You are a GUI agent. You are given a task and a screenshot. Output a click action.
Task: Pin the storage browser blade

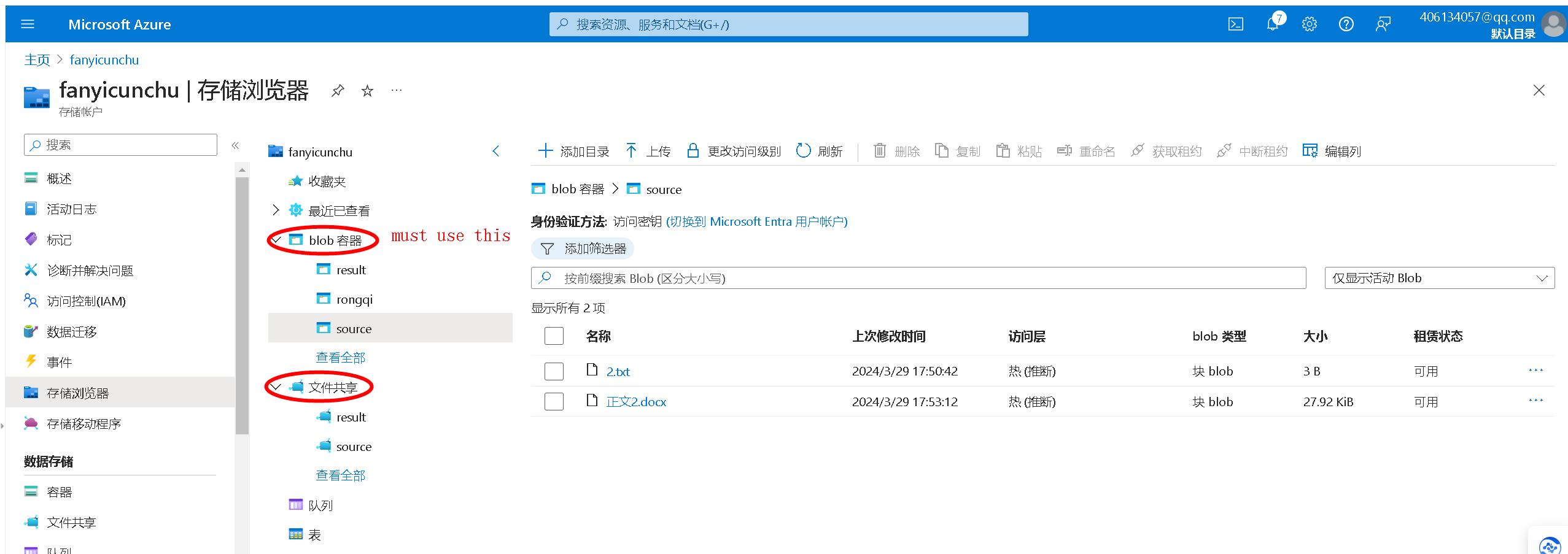tap(338, 91)
